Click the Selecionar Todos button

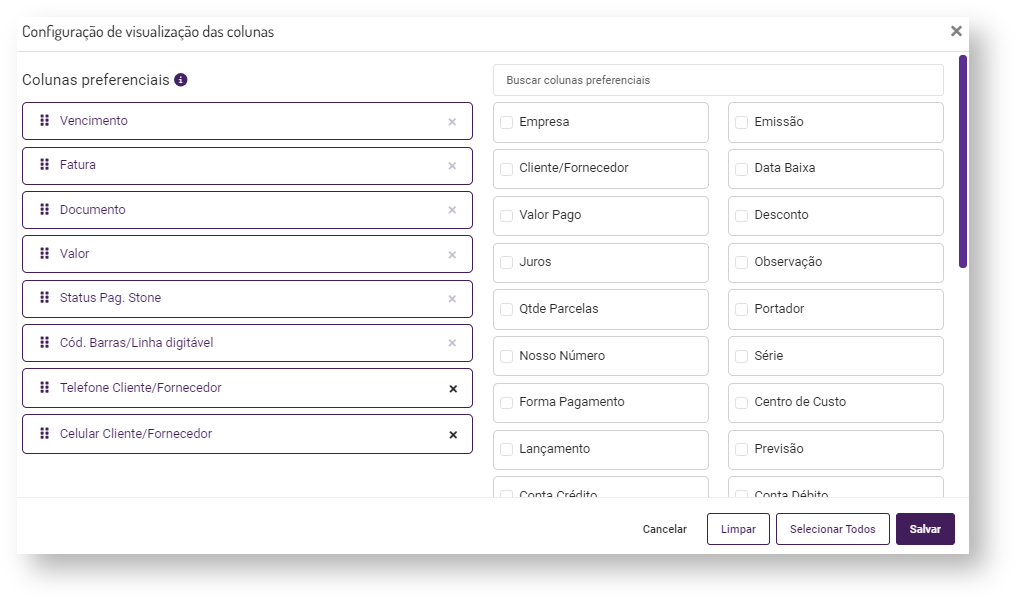[x=832, y=529]
